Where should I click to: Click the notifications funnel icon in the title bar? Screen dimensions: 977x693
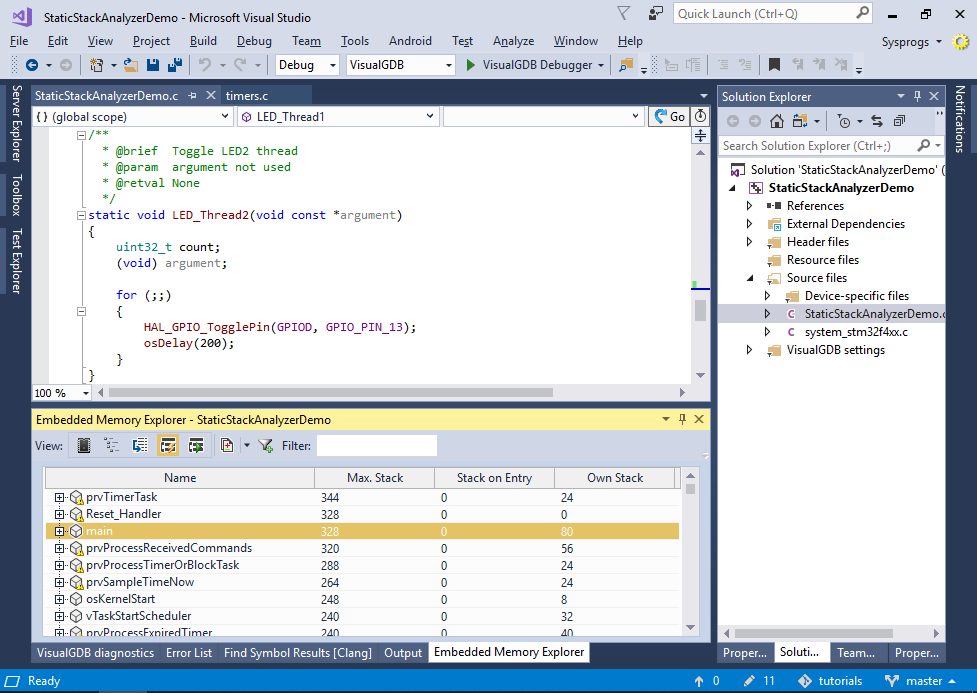(x=624, y=13)
